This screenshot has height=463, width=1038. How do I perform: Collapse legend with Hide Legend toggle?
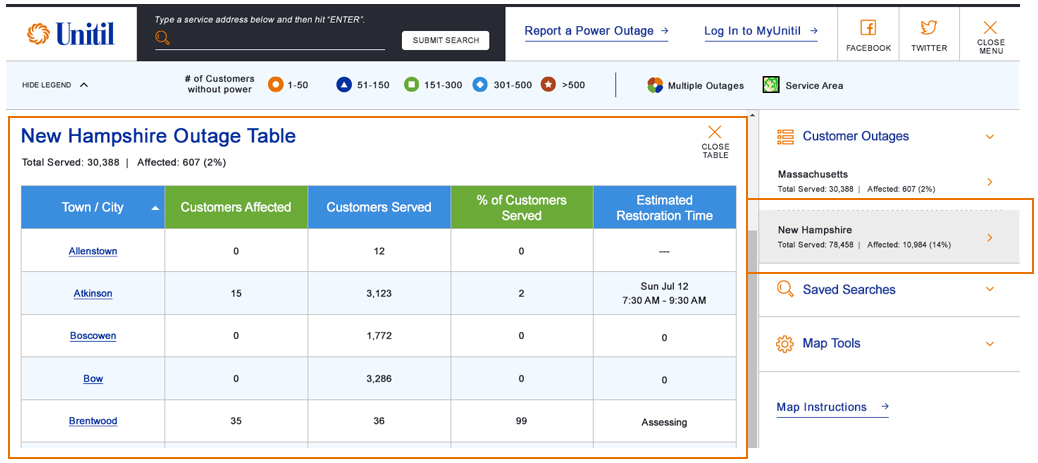click(55, 85)
